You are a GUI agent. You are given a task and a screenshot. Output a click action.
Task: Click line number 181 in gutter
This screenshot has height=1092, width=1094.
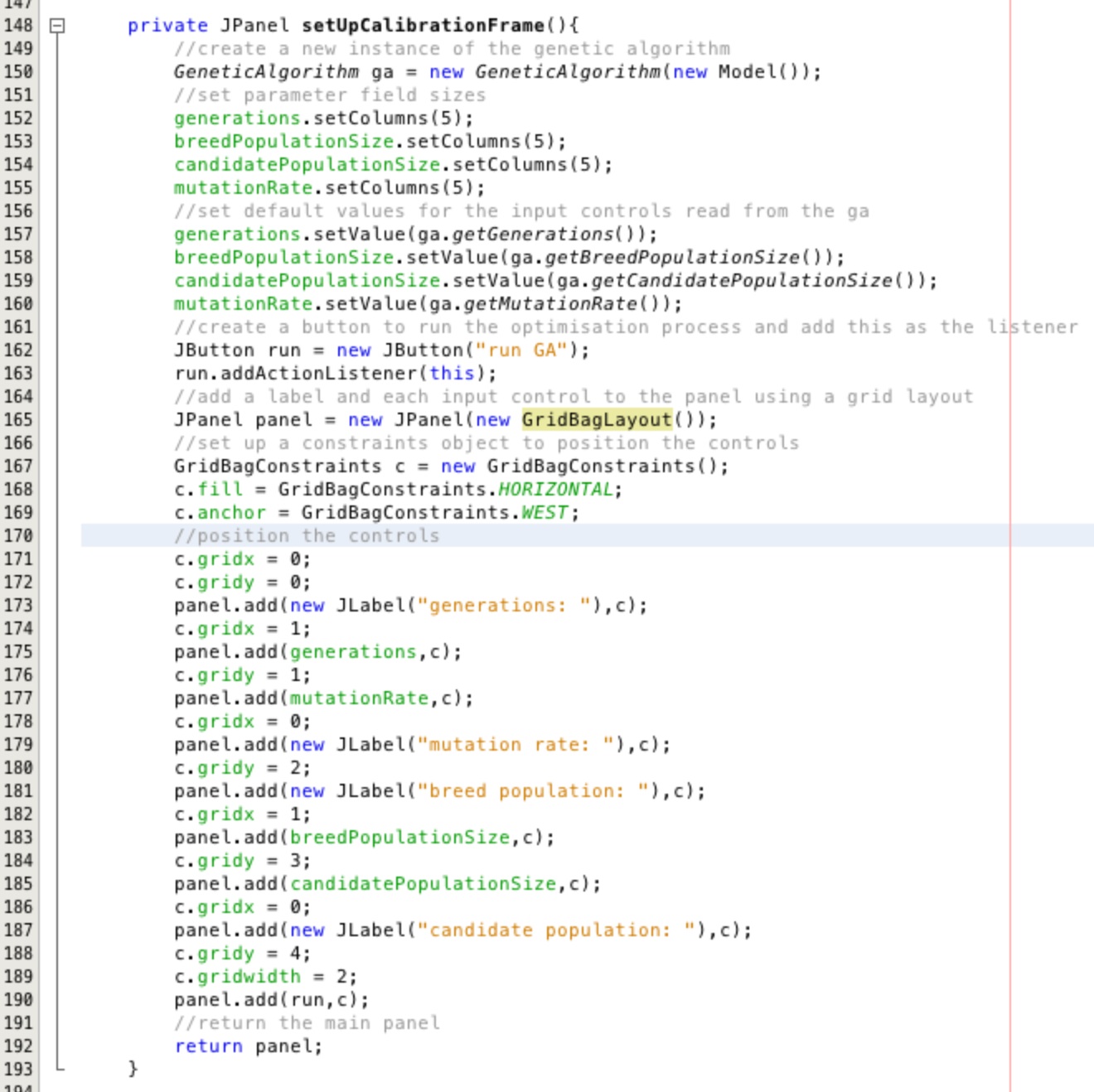tap(18, 791)
